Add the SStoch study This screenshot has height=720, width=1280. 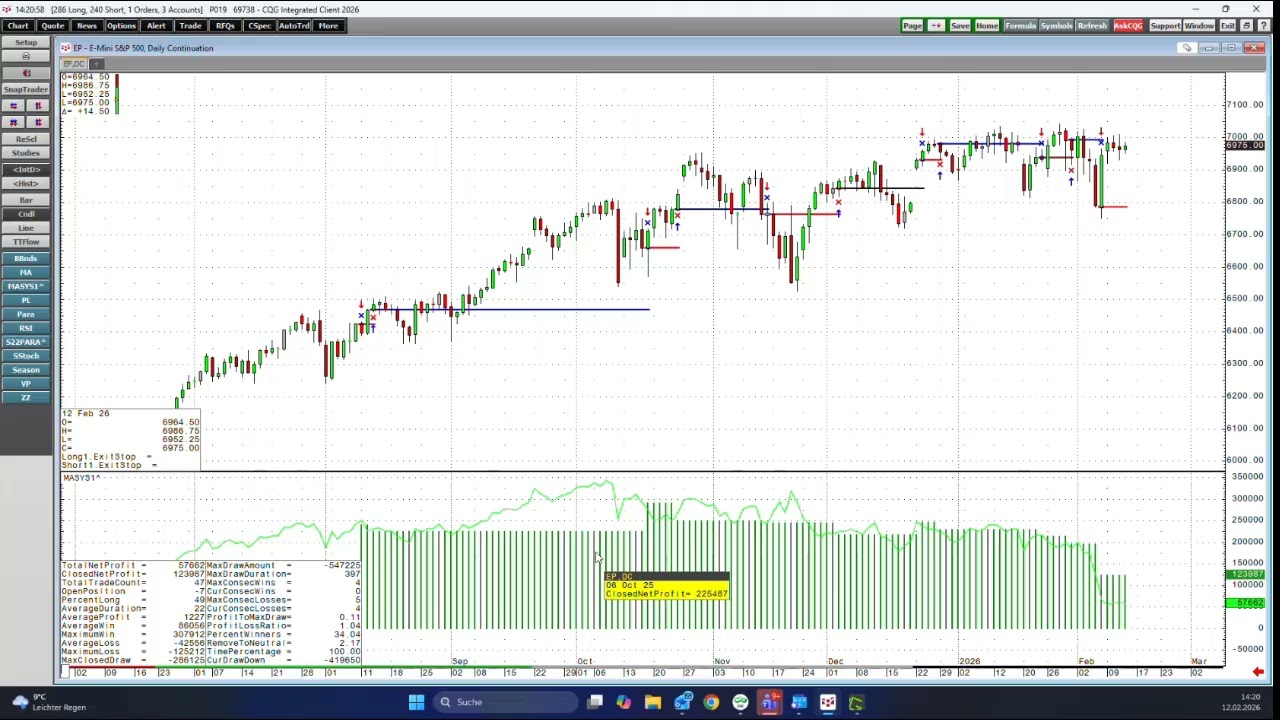coord(26,356)
